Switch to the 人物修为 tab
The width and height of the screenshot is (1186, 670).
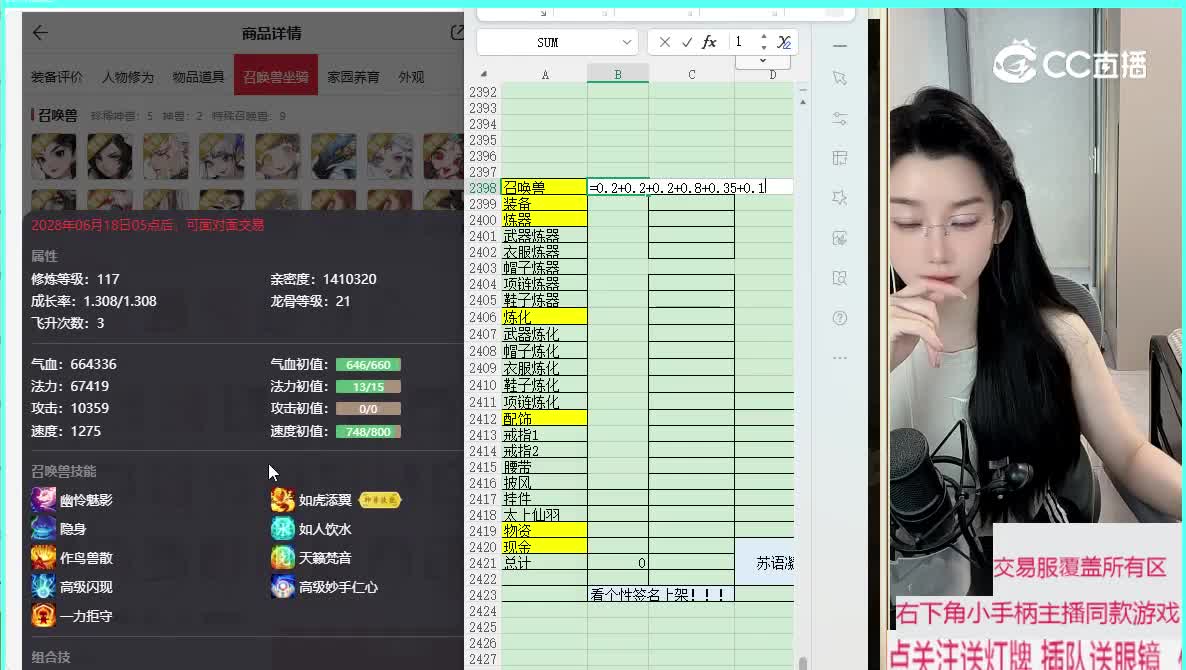click(x=128, y=76)
